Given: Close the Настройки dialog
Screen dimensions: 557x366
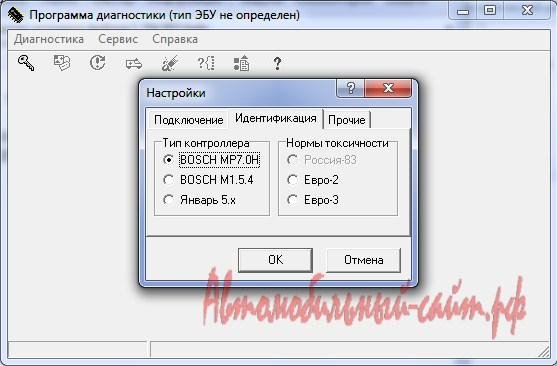Looking at the screenshot, I should [x=388, y=88].
